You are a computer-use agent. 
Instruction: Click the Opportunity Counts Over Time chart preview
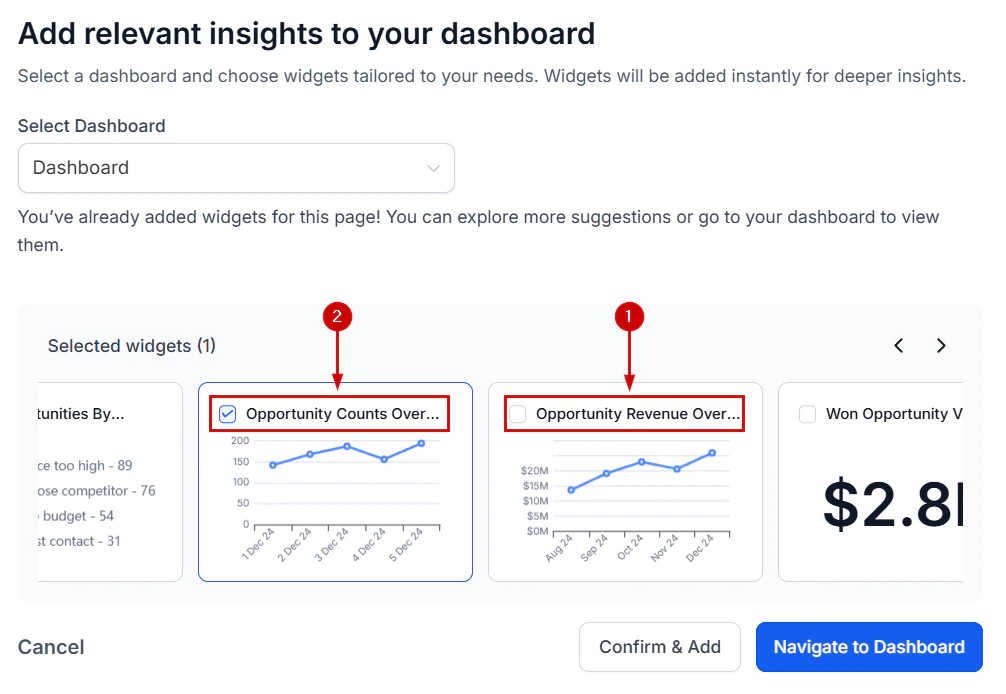pyautogui.click(x=335, y=490)
